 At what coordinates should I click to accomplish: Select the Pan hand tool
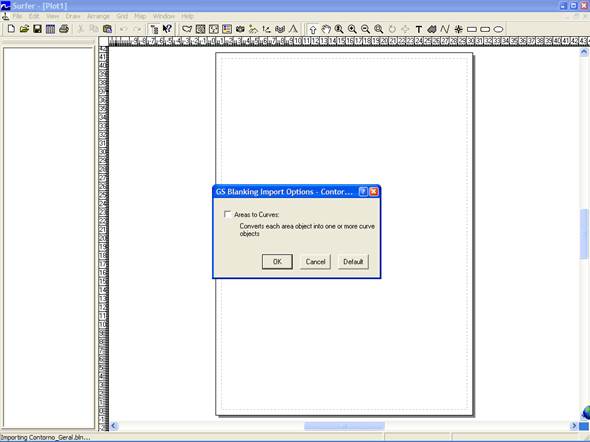point(326,29)
